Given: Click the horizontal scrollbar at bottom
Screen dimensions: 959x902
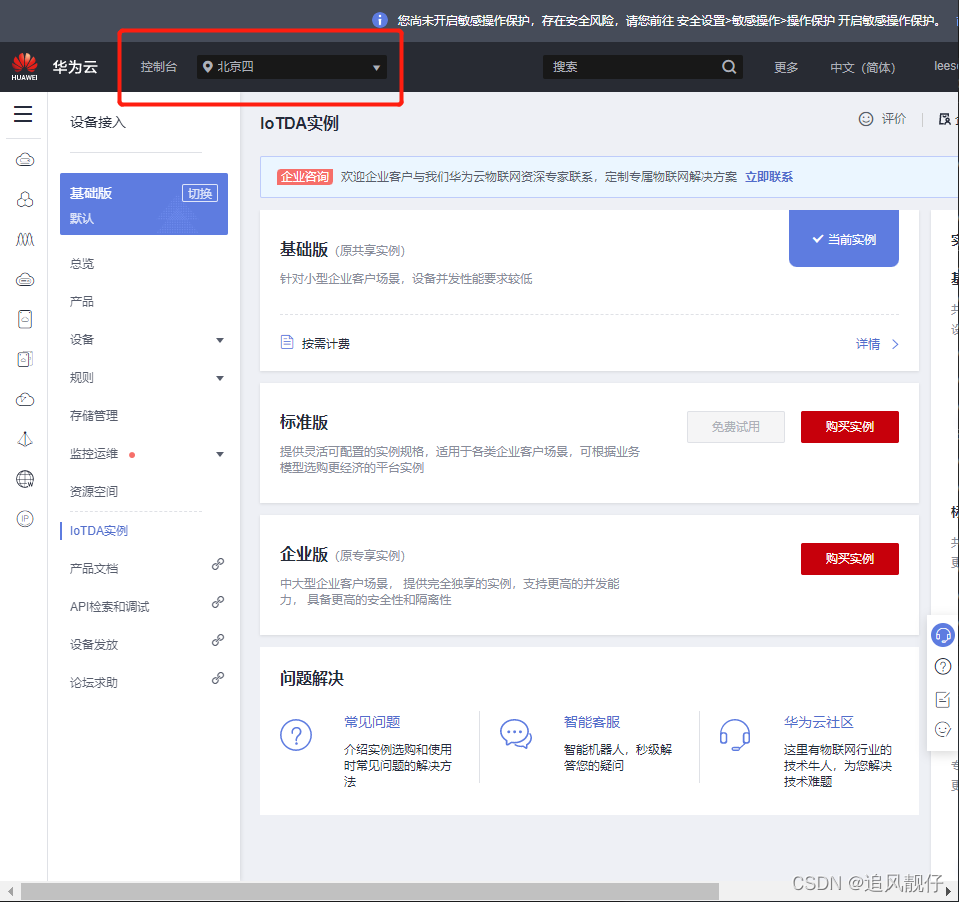Looking at the screenshot, I should (x=370, y=891).
